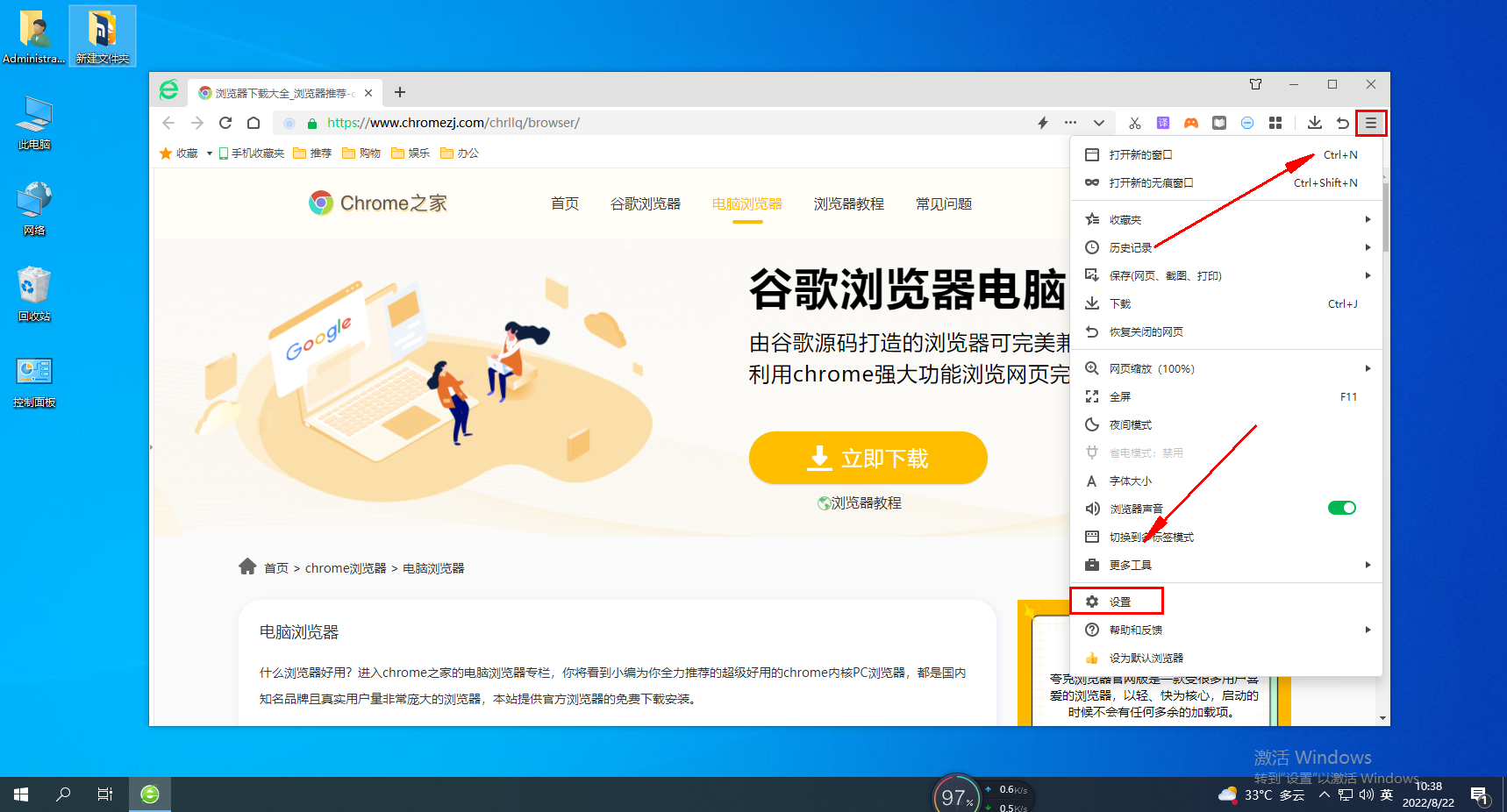Click the blue ad-block circle icon
The height and width of the screenshot is (812, 1507).
[1247, 123]
